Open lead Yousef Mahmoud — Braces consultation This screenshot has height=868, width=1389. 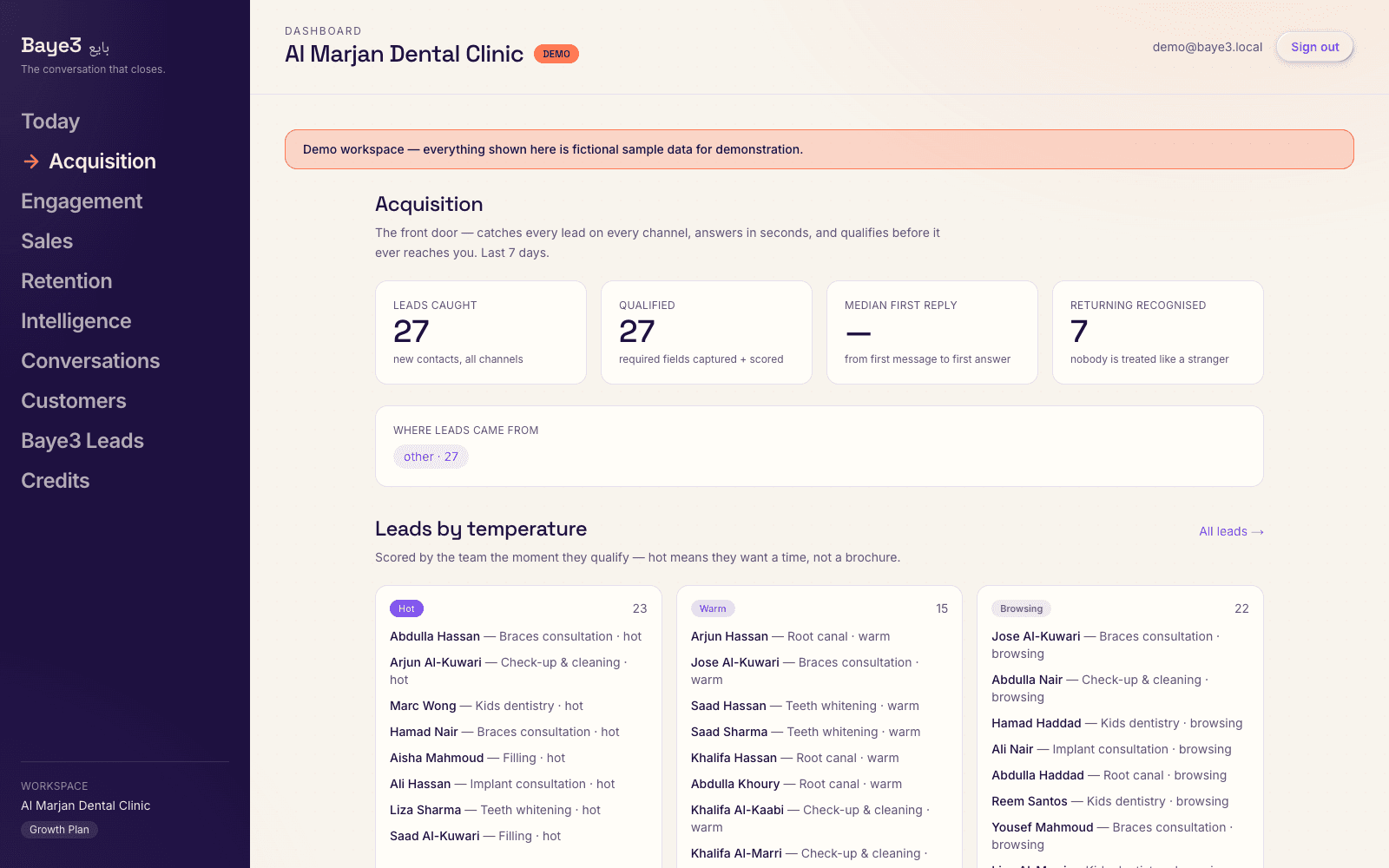[1112, 836]
